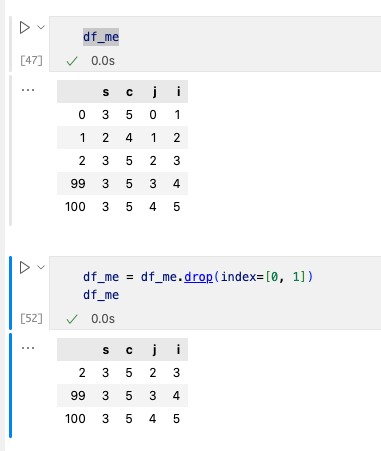Click column c value 4 in first table row 1

coord(129,138)
